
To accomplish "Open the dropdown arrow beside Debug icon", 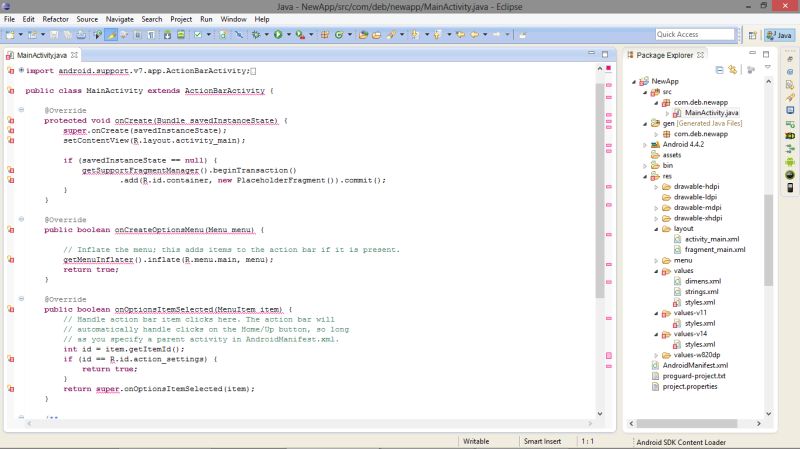I will tap(266, 35).
